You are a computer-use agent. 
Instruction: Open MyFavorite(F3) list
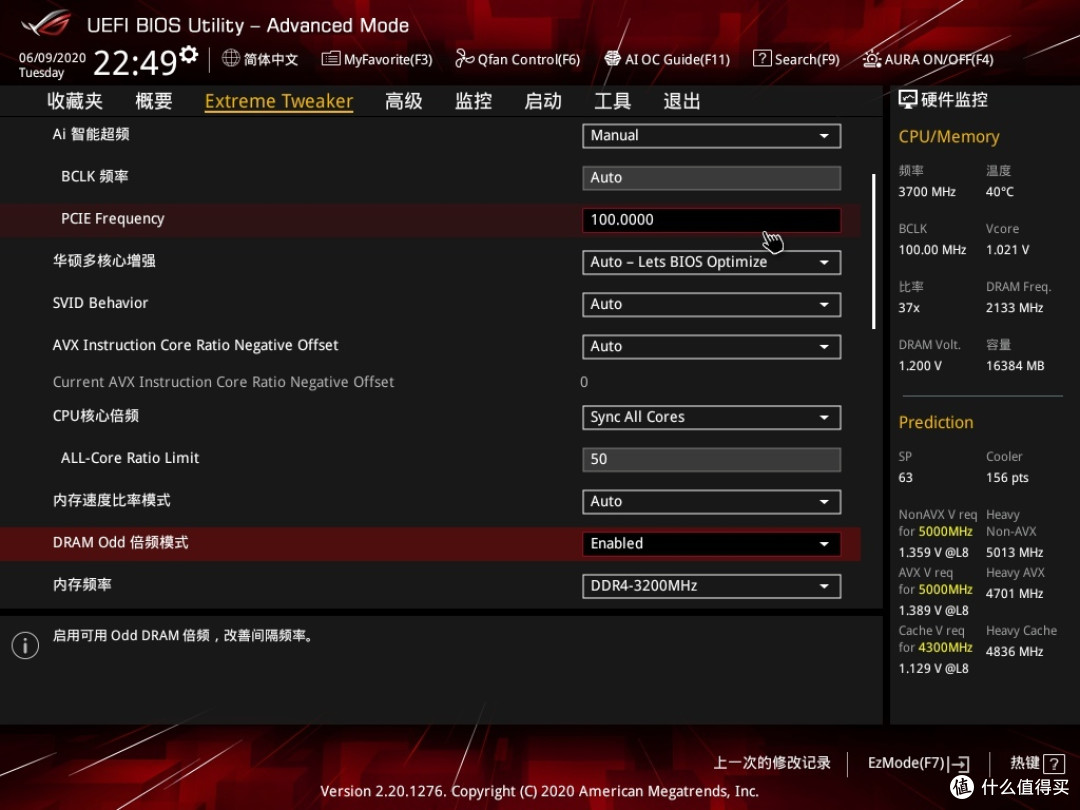coord(377,59)
